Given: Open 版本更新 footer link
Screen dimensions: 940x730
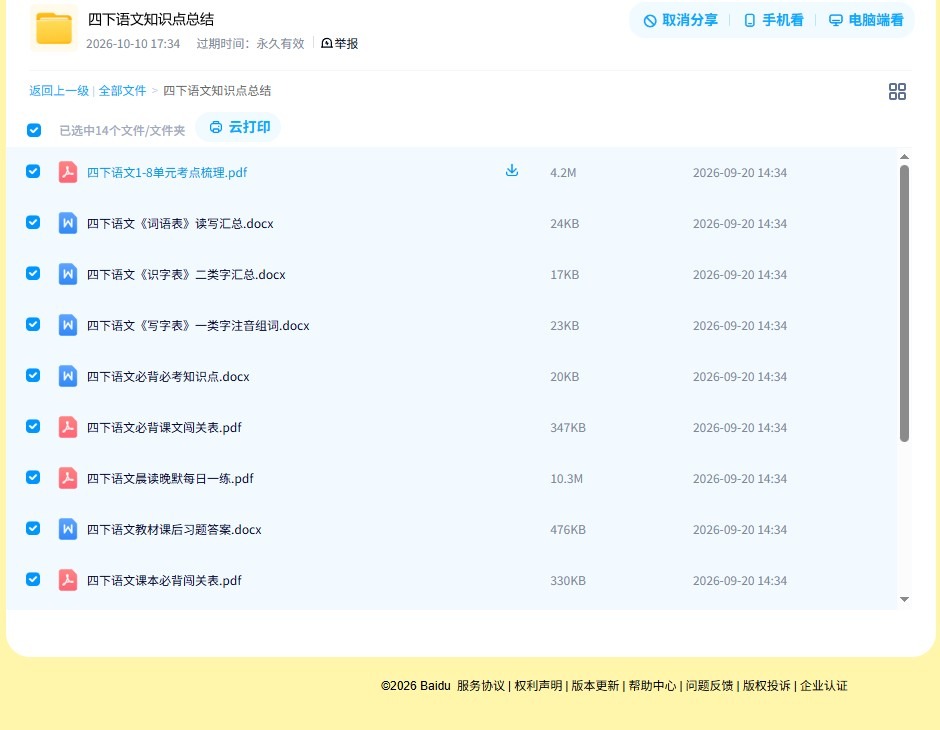Looking at the screenshot, I should [595, 686].
